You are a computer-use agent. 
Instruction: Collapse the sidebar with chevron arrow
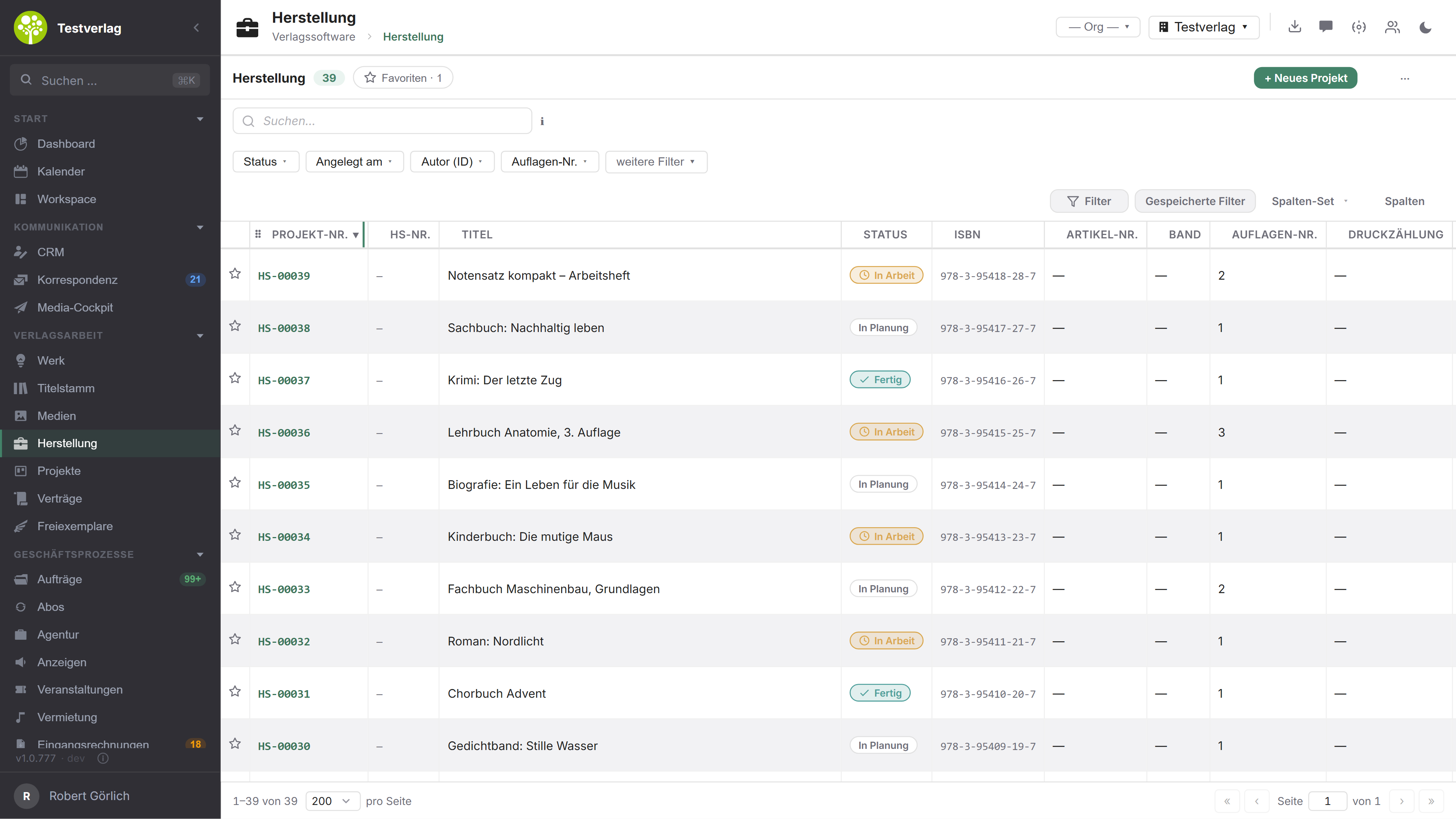(196, 27)
